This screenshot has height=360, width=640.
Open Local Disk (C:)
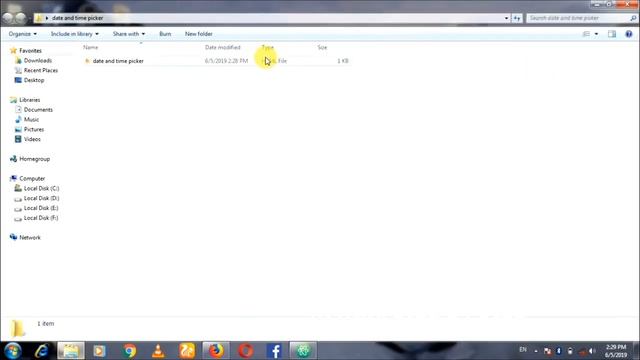42,188
